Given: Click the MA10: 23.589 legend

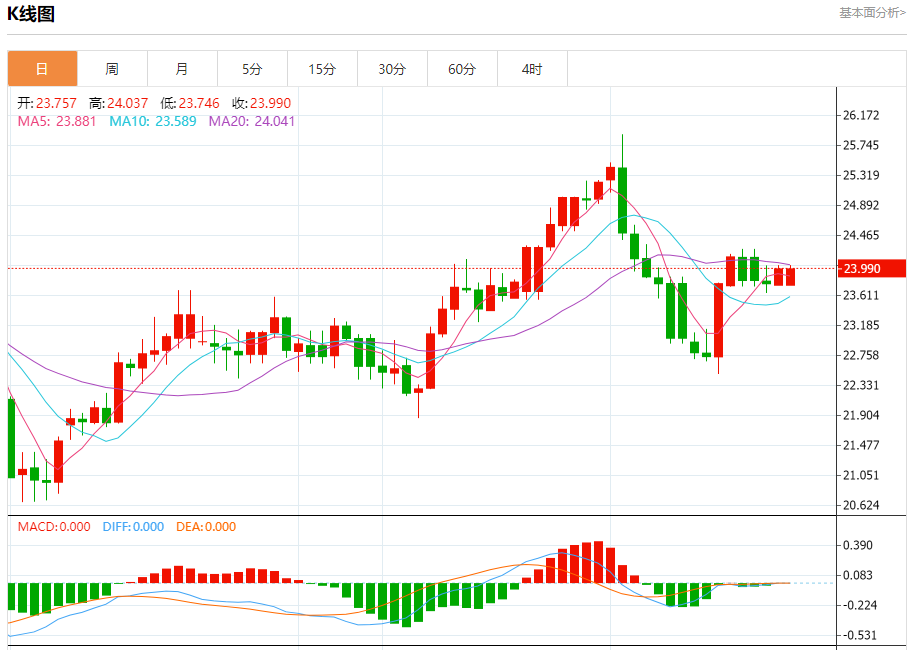Looking at the screenshot, I should click(153, 121).
